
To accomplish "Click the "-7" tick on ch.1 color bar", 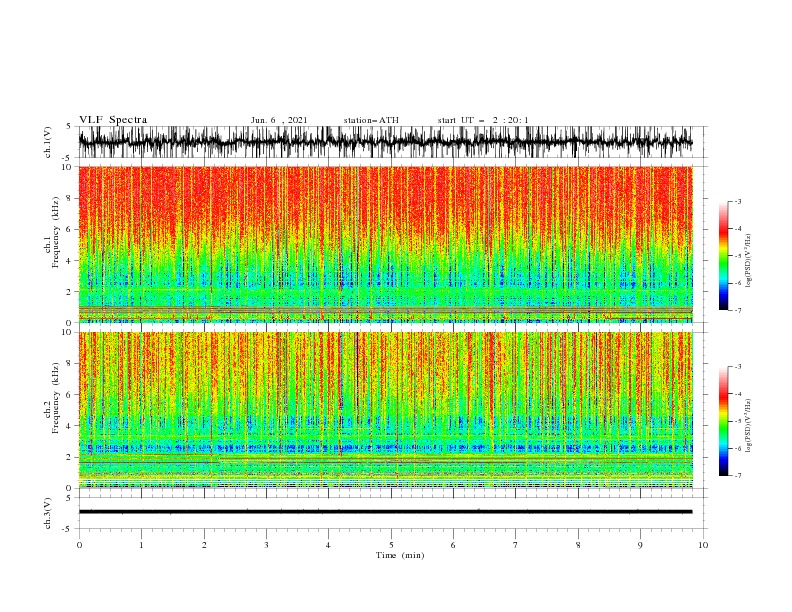I will (738, 310).
